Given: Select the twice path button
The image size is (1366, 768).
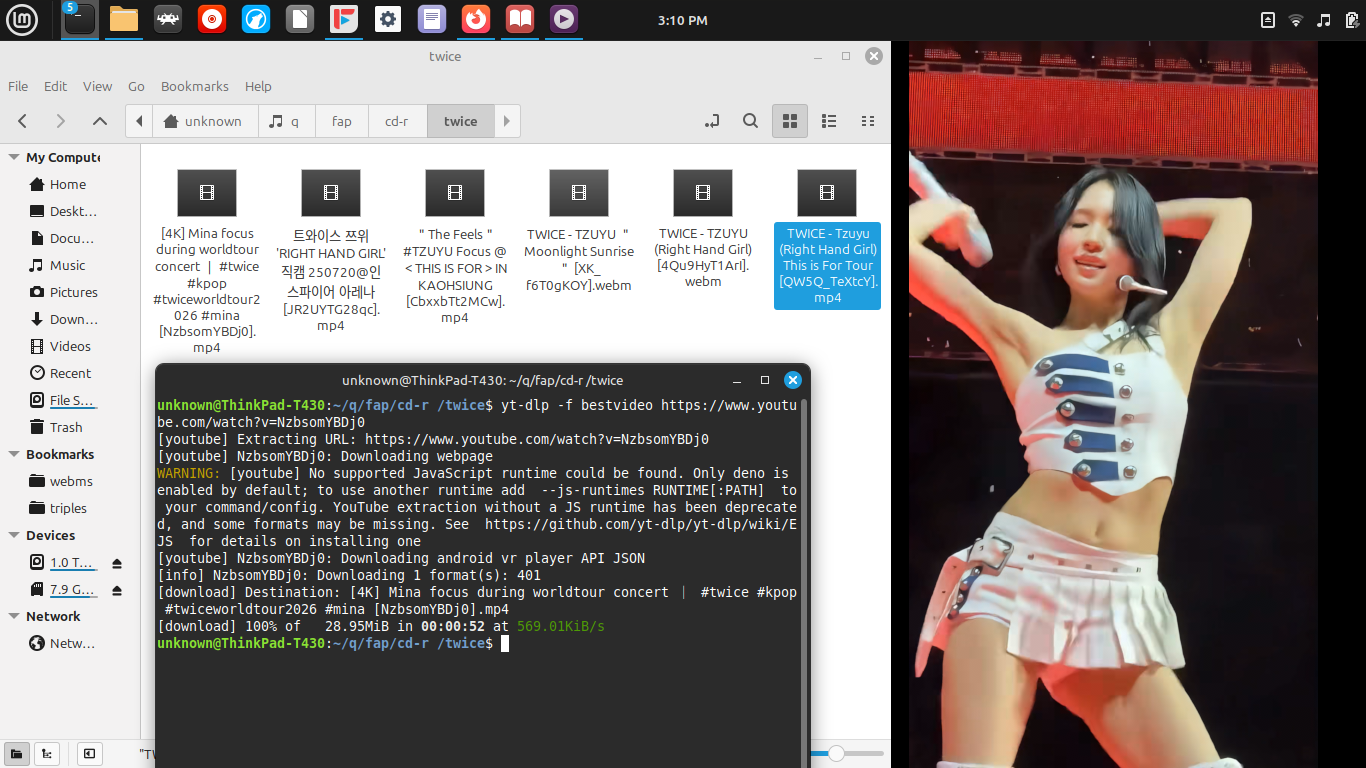Looking at the screenshot, I should click(460, 121).
